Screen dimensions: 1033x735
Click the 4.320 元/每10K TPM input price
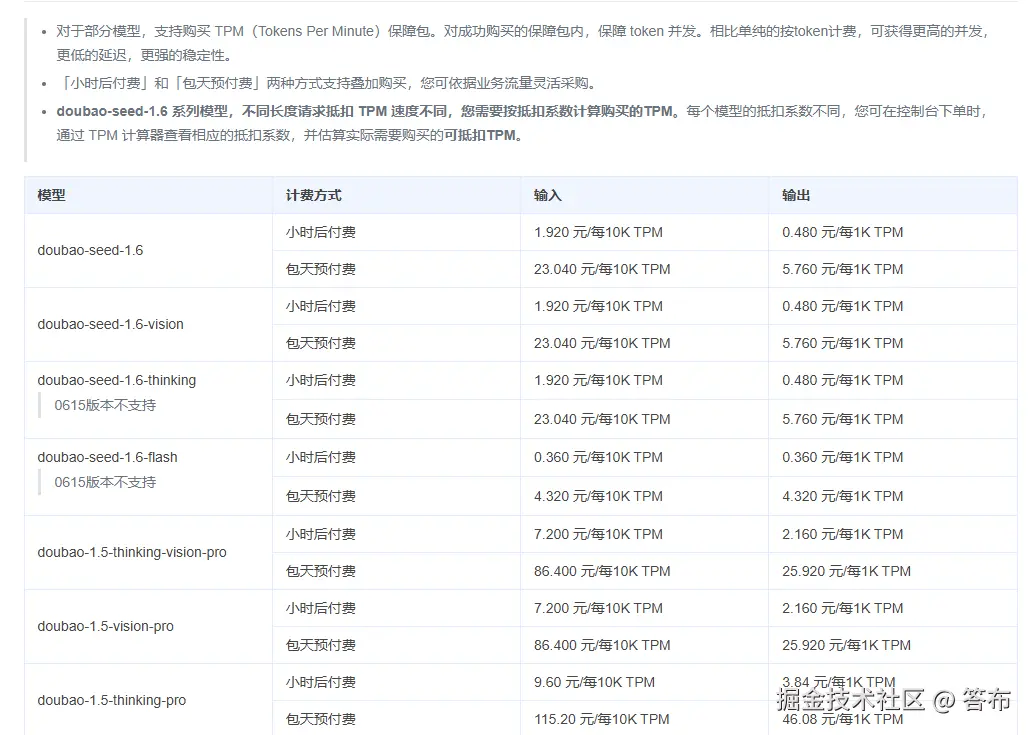tap(598, 497)
